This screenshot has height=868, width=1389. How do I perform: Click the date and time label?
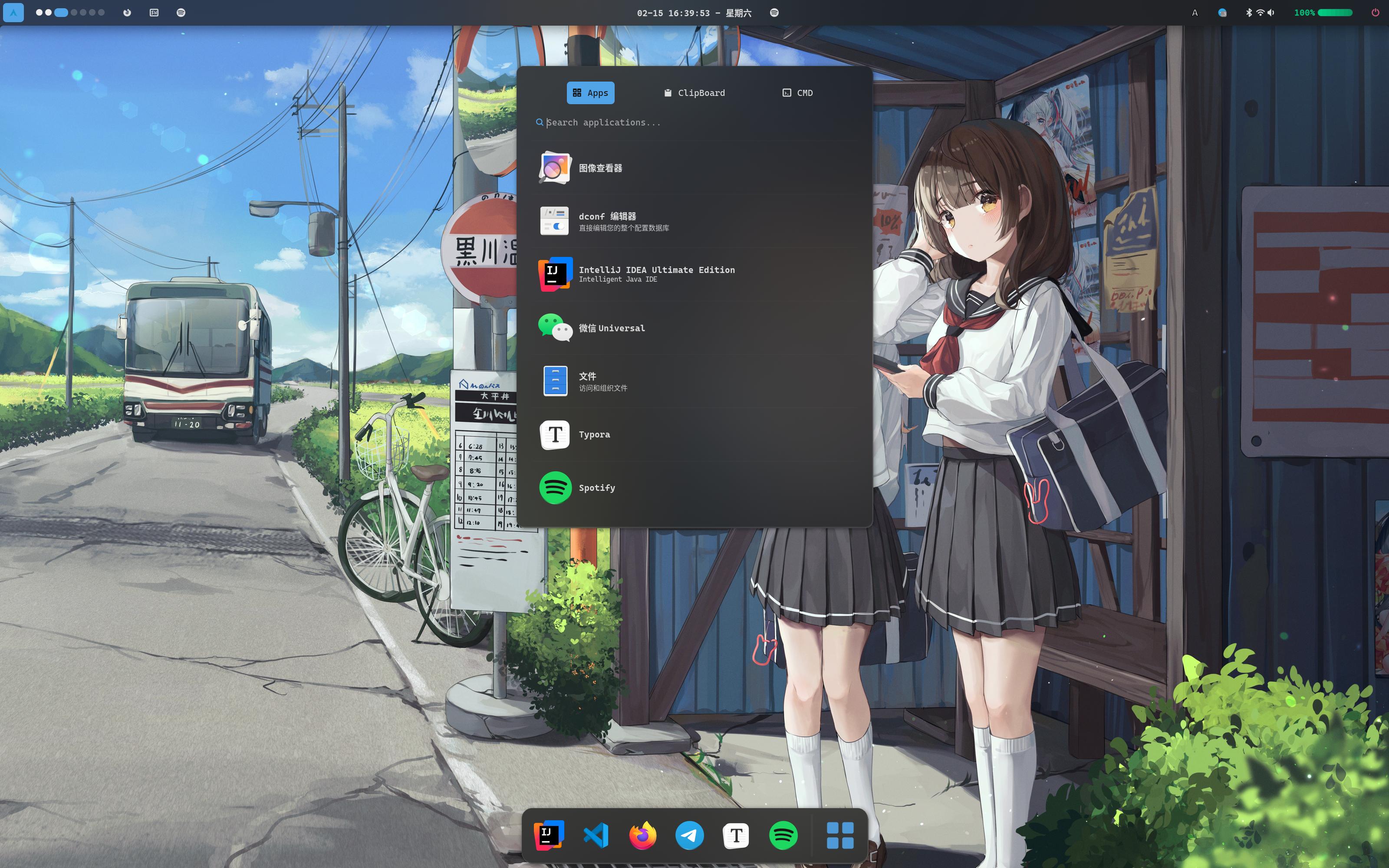pyautogui.click(x=694, y=13)
